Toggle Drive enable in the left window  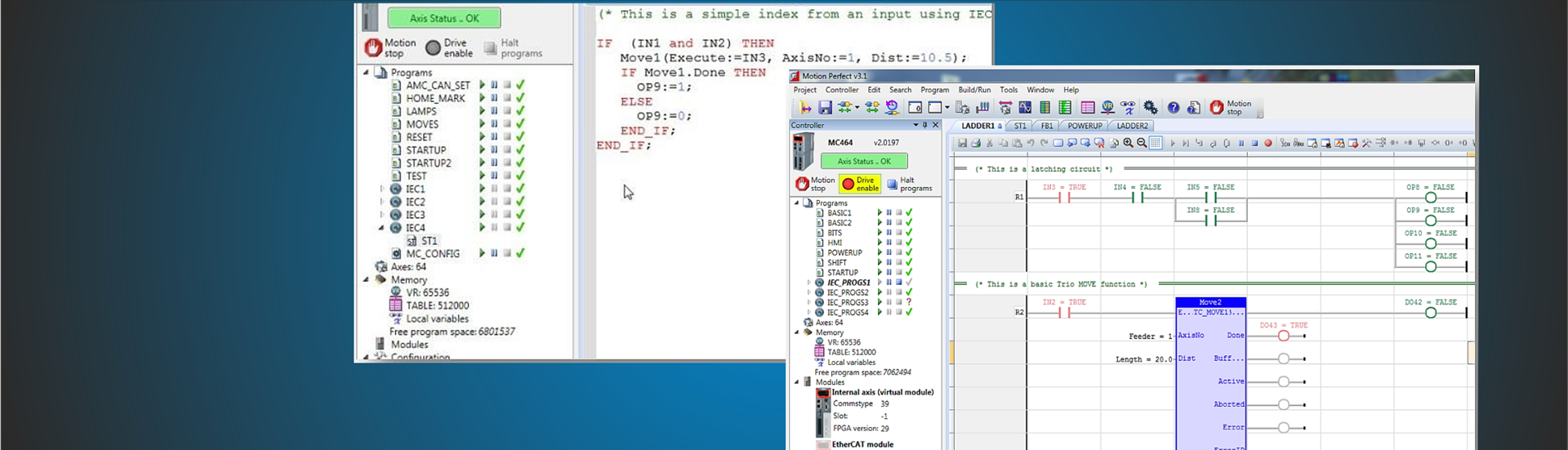pos(448,48)
